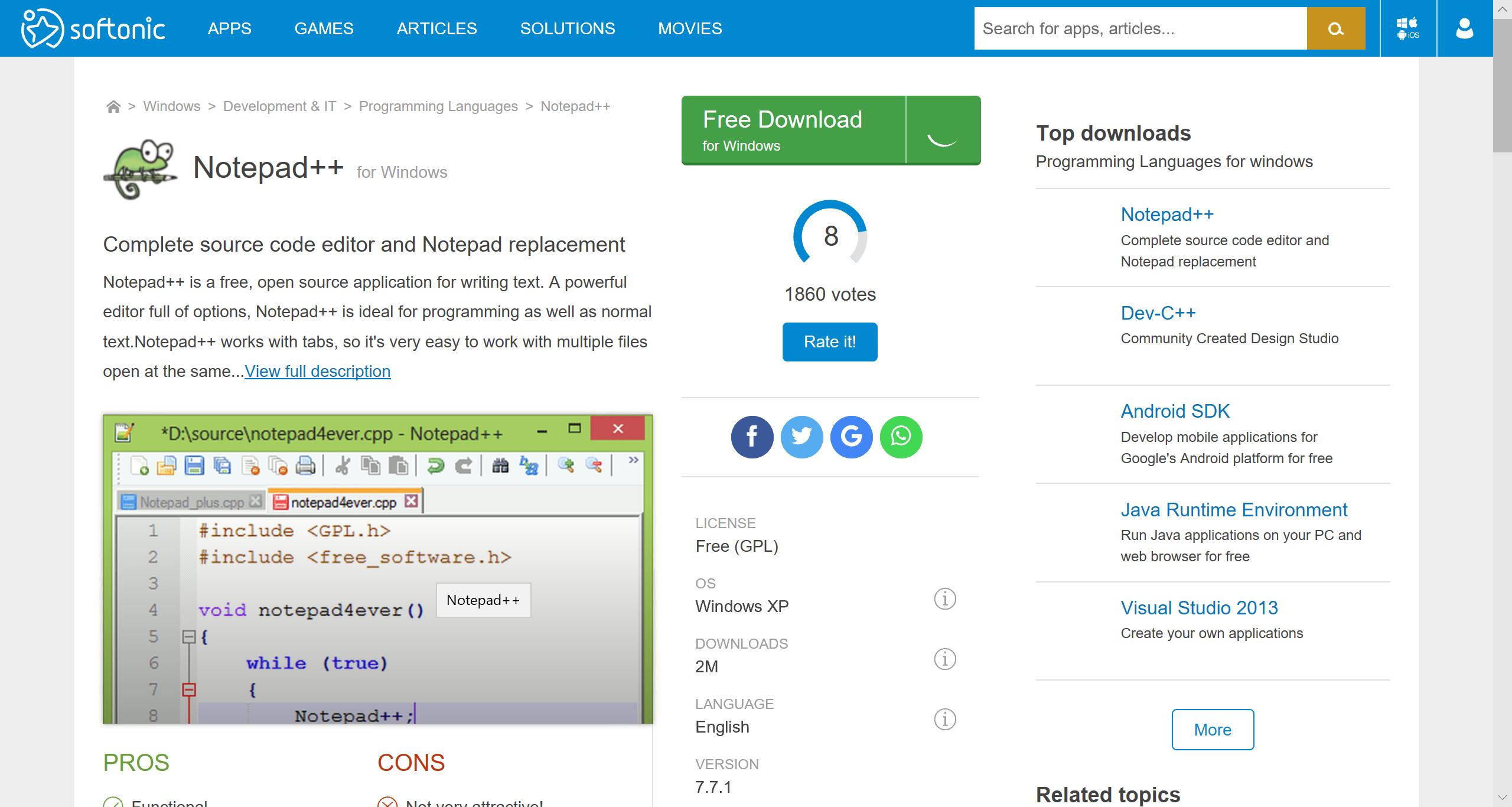
Task: Click the 7.7.1 version value
Action: tap(713, 787)
